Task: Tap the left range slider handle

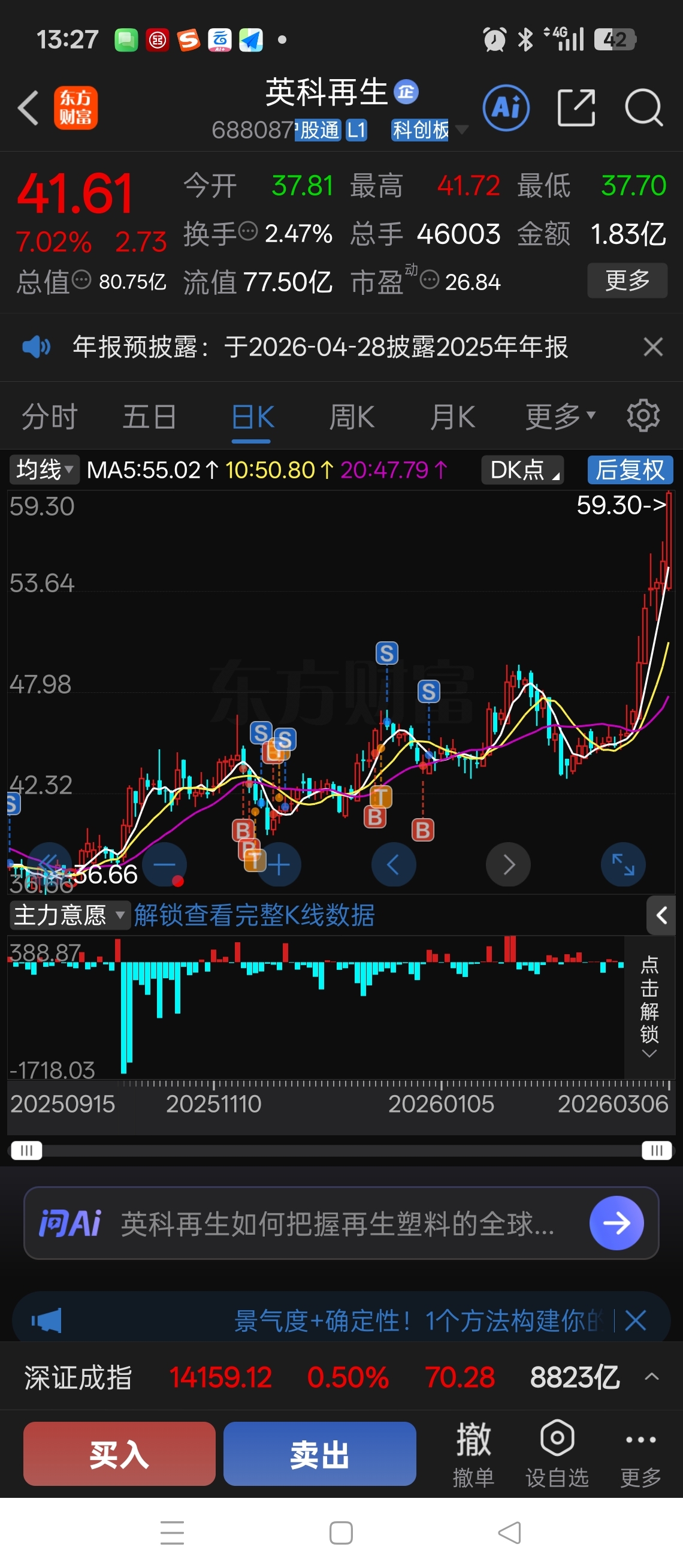Action: pyautogui.click(x=26, y=1150)
